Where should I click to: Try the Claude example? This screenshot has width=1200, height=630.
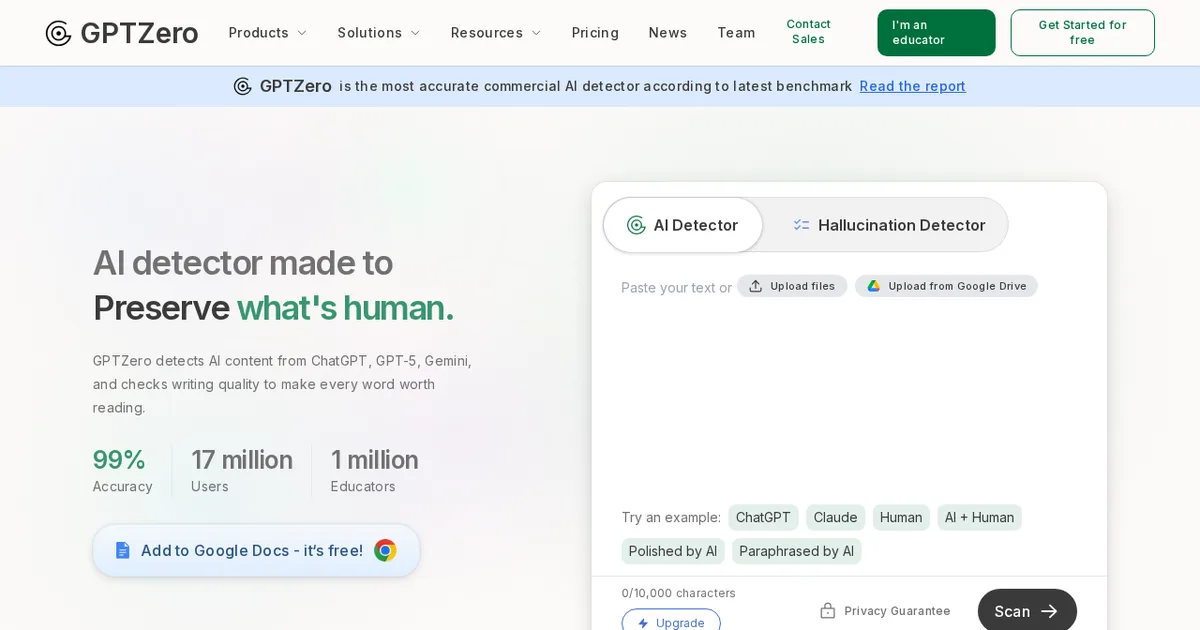835,517
